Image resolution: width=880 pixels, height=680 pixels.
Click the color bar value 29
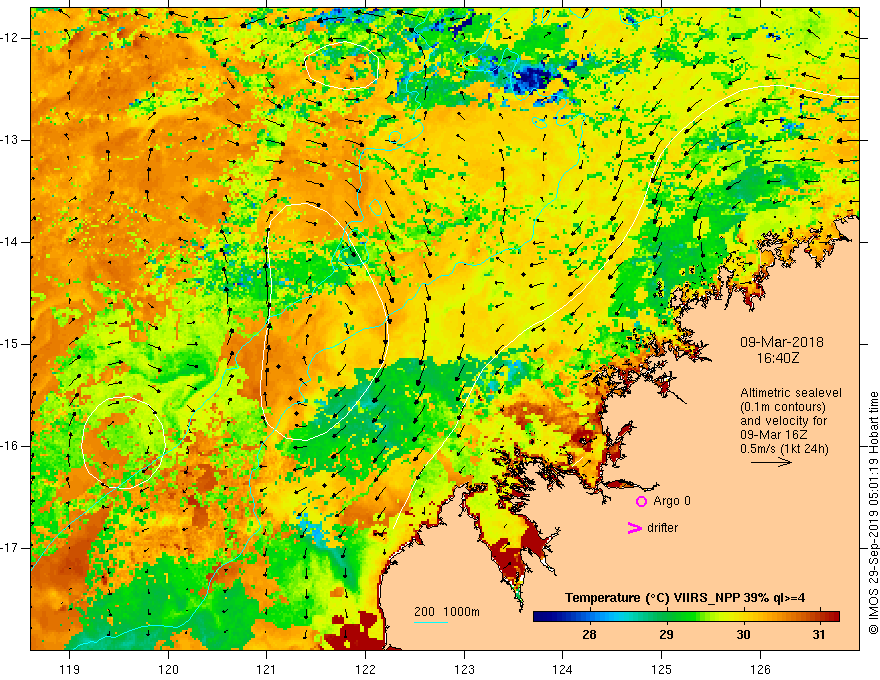coord(666,635)
